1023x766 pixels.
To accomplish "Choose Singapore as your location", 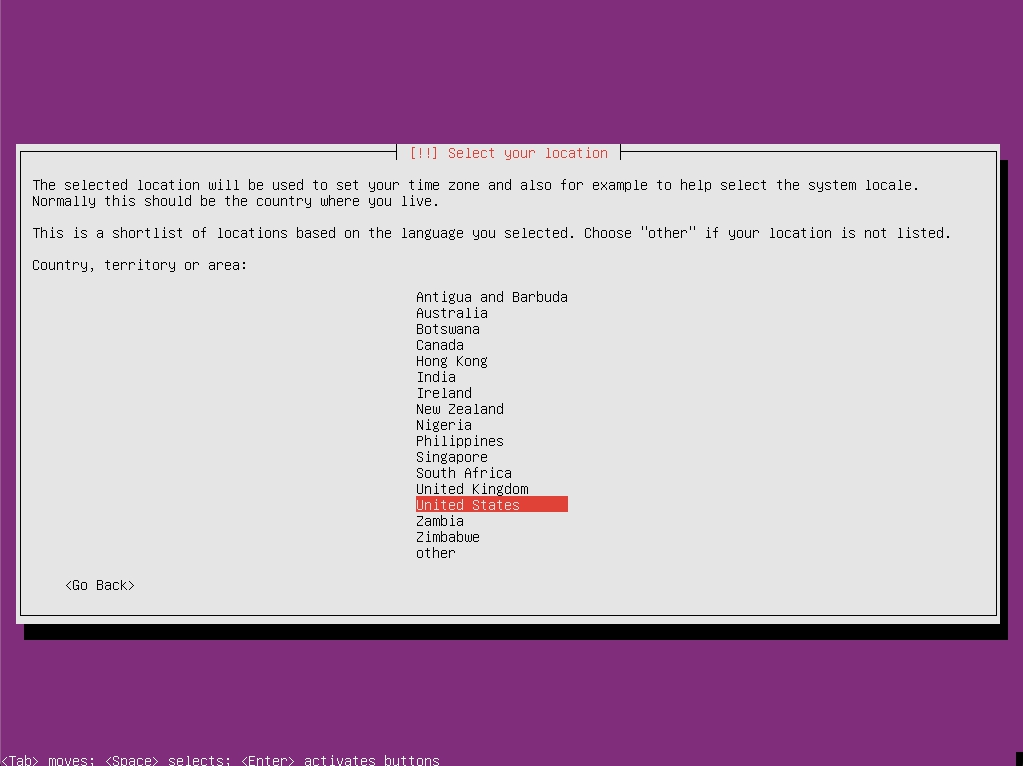I will tap(451, 457).
